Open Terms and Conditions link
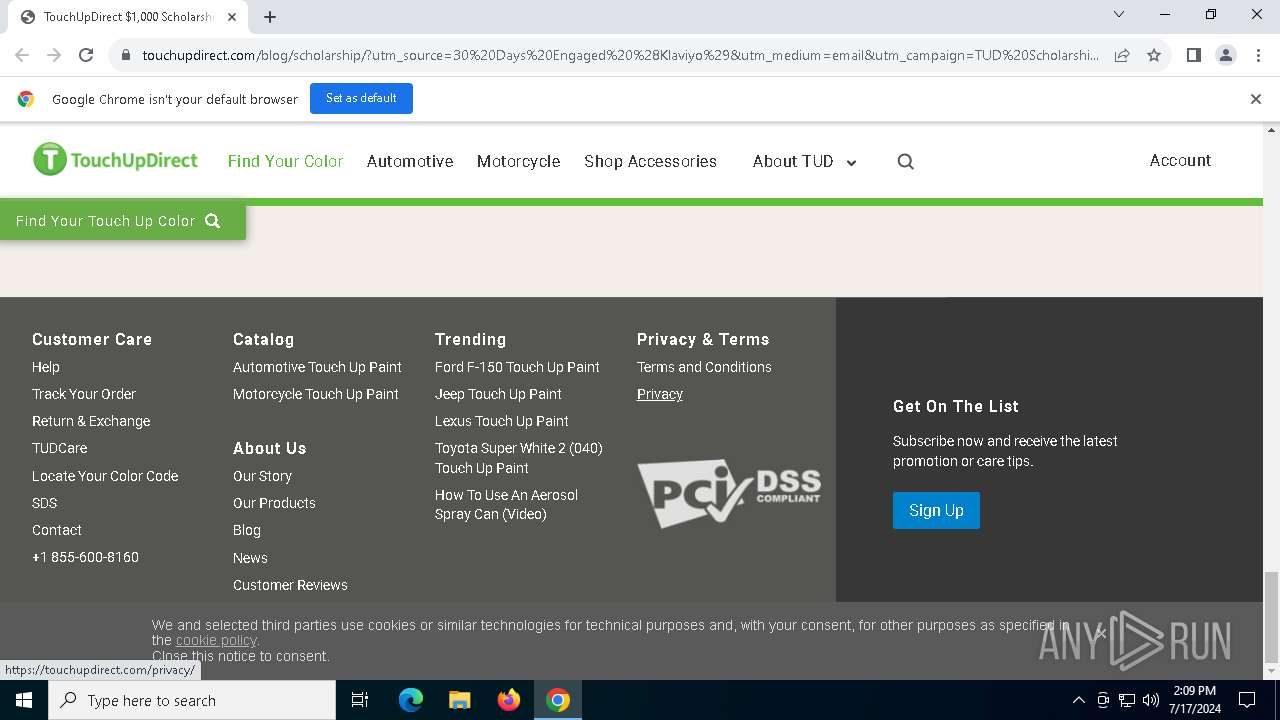 [x=704, y=367]
